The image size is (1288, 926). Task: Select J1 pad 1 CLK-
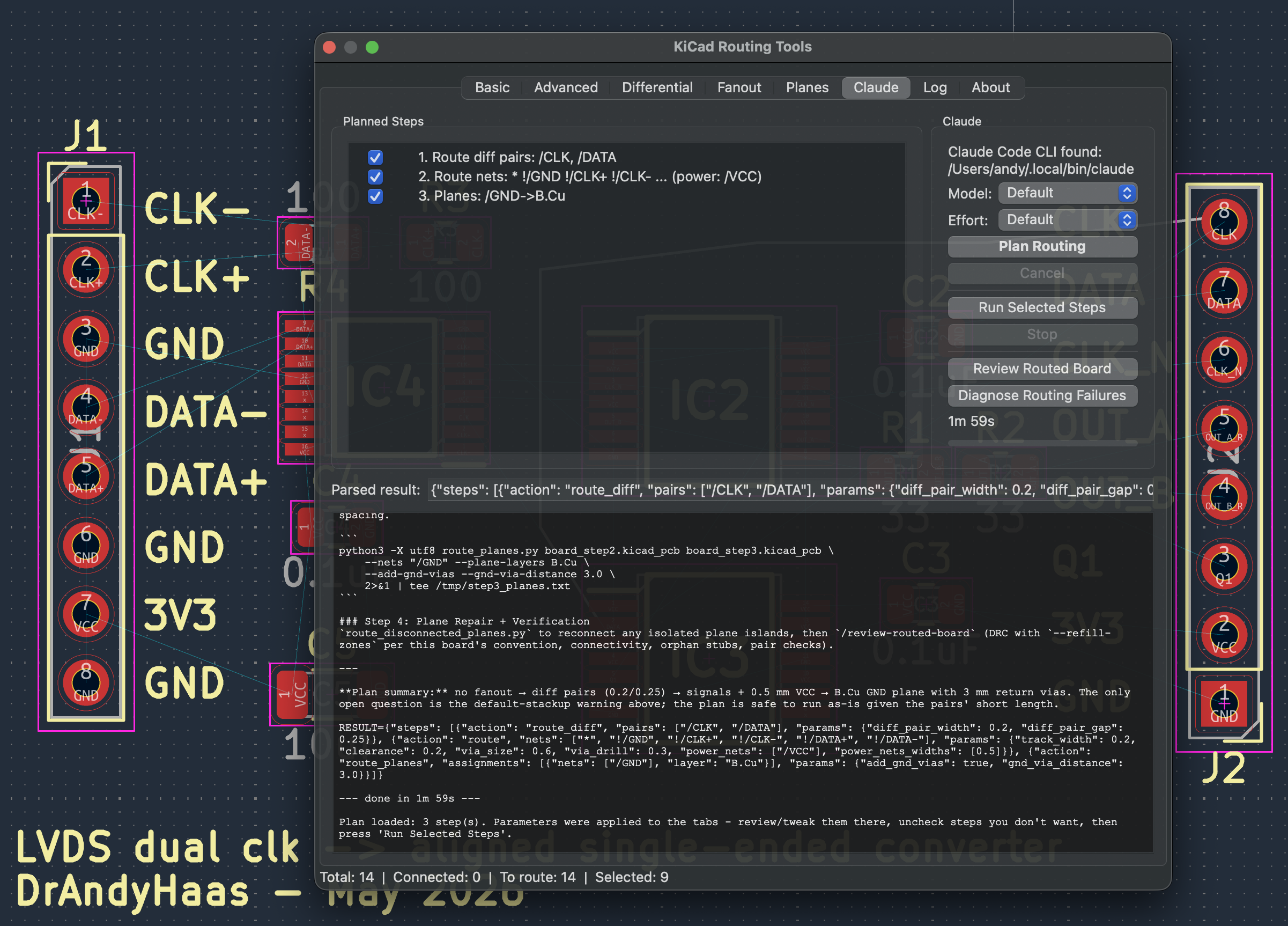(86, 201)
